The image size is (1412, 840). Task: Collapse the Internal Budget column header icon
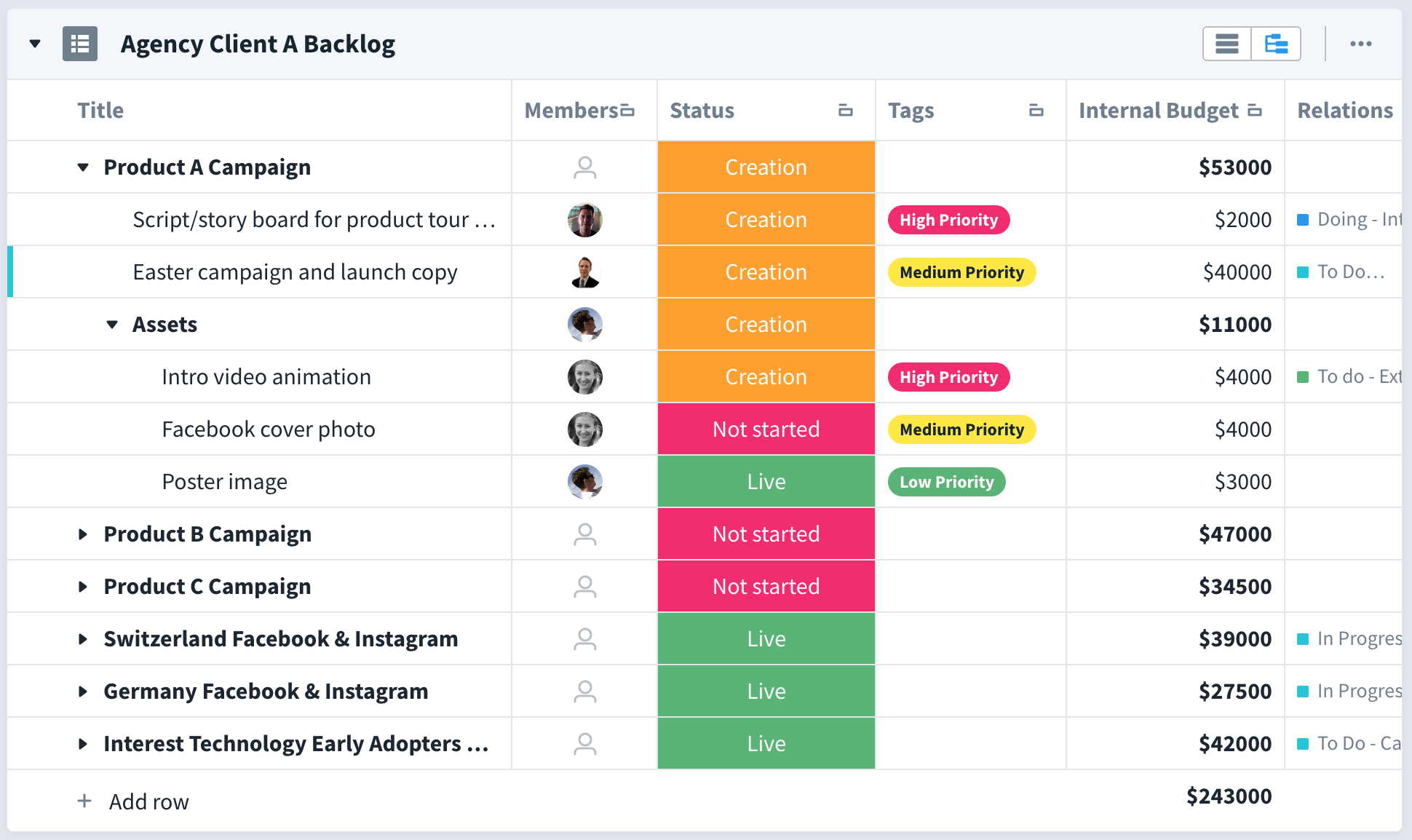[1254, 110]
